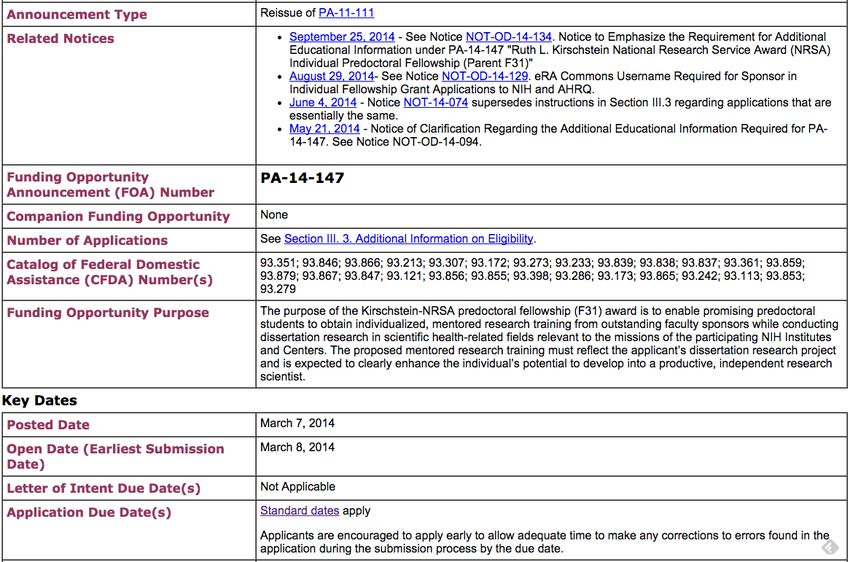
Task: Open notice NOT-14-074 link
Action: tap(435, 102)
